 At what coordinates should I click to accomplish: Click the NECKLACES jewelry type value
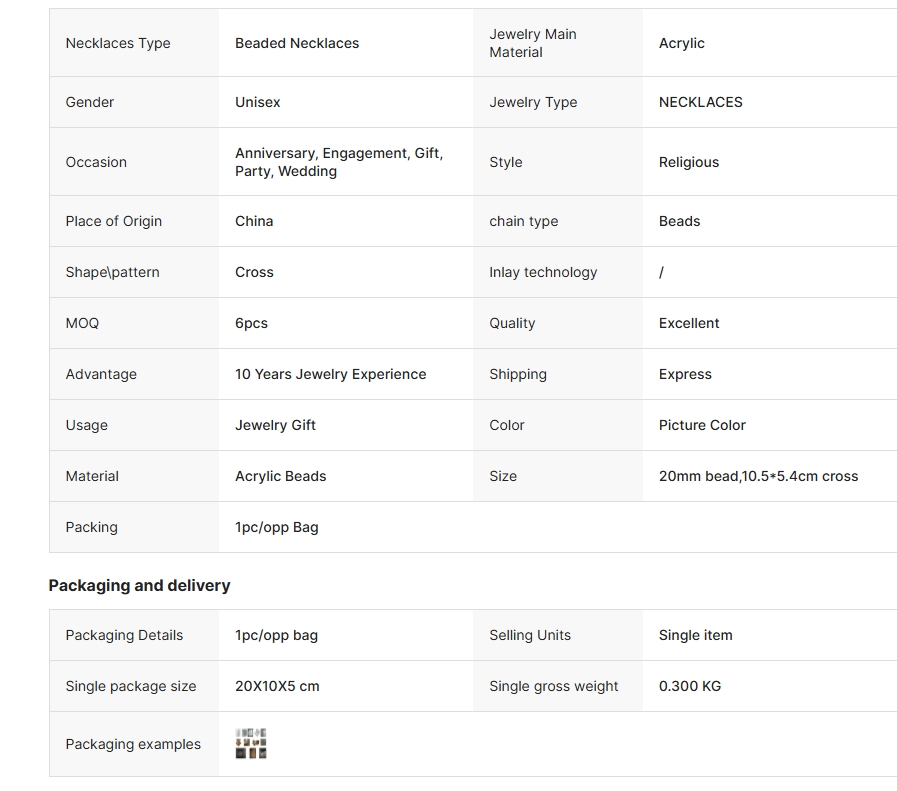pos(700,102)
